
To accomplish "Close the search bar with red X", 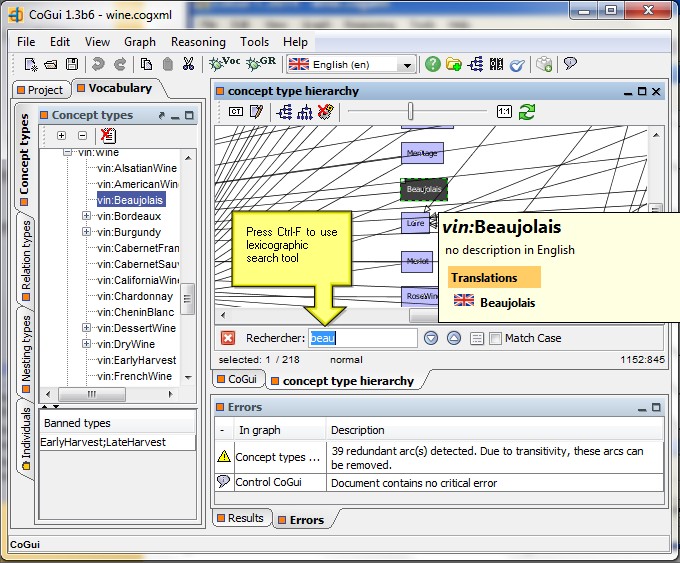I will click(x=228, y=338).
